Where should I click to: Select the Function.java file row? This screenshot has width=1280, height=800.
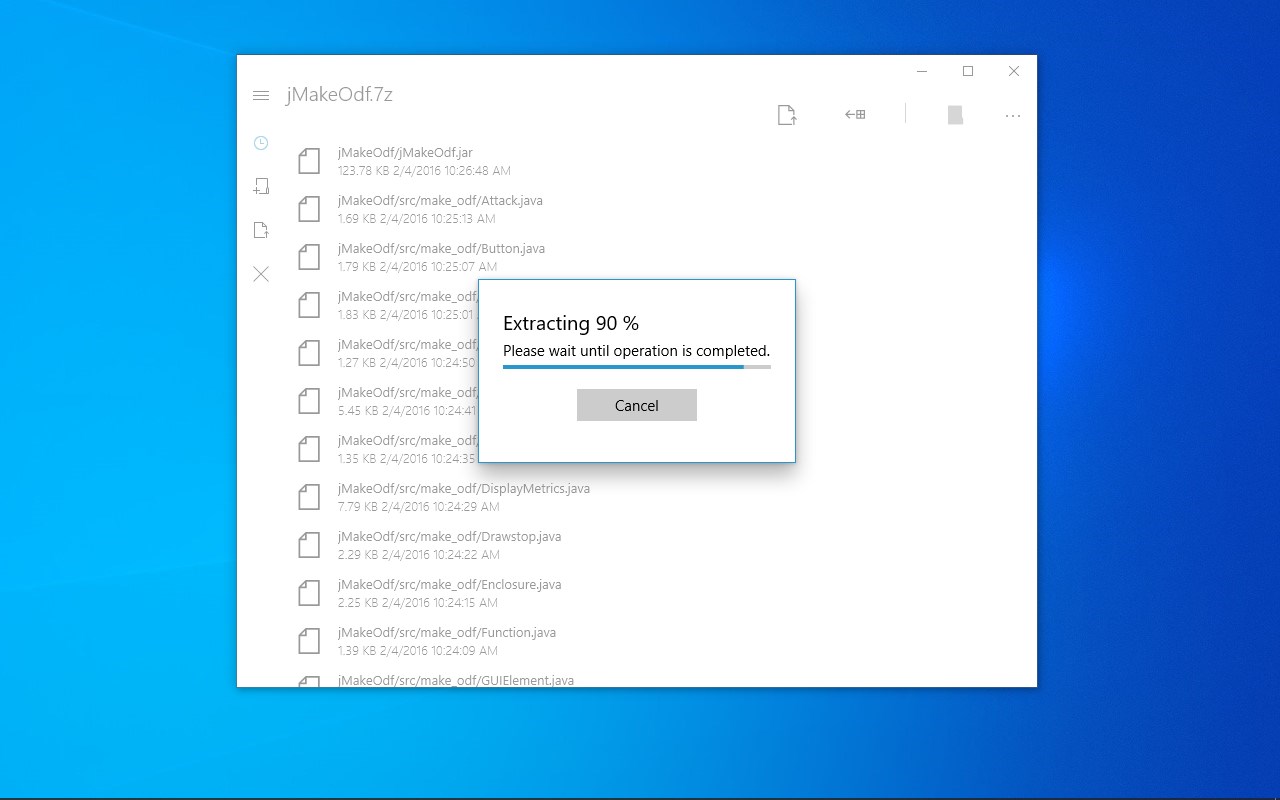[x=660, y=641]
